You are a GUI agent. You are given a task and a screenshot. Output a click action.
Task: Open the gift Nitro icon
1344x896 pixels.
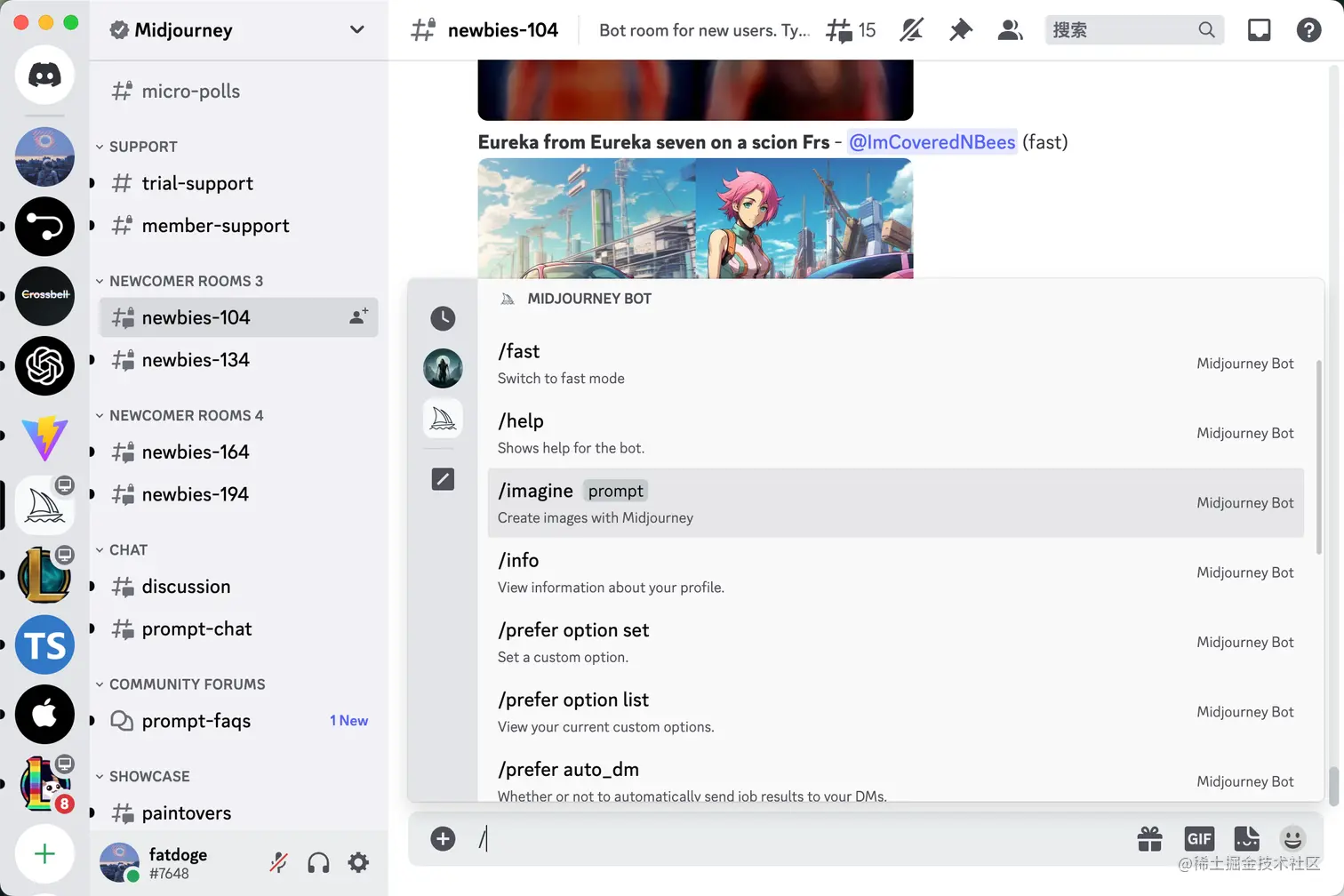[x=1149, y=838]
